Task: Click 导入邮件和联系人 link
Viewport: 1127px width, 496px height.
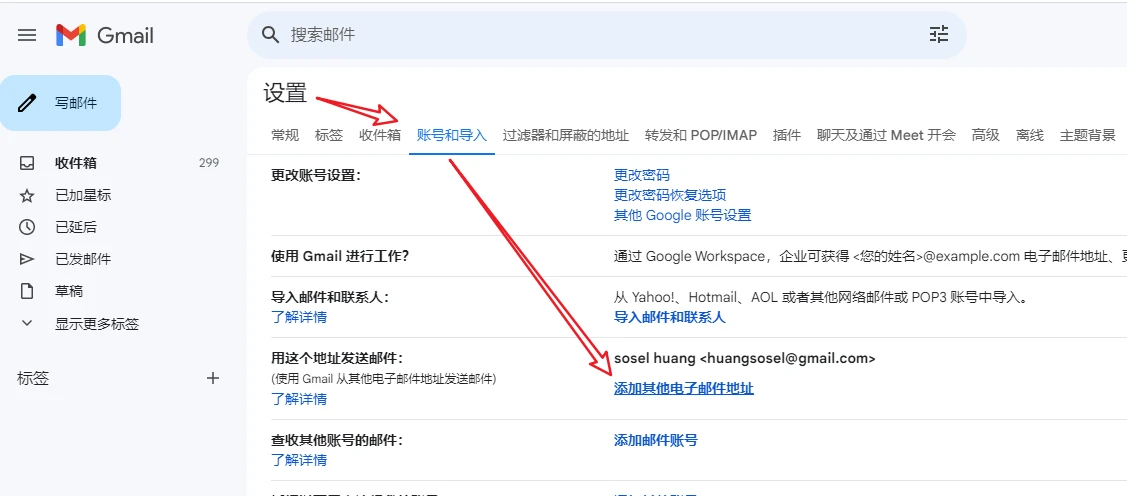Action: tap(670, 317)
